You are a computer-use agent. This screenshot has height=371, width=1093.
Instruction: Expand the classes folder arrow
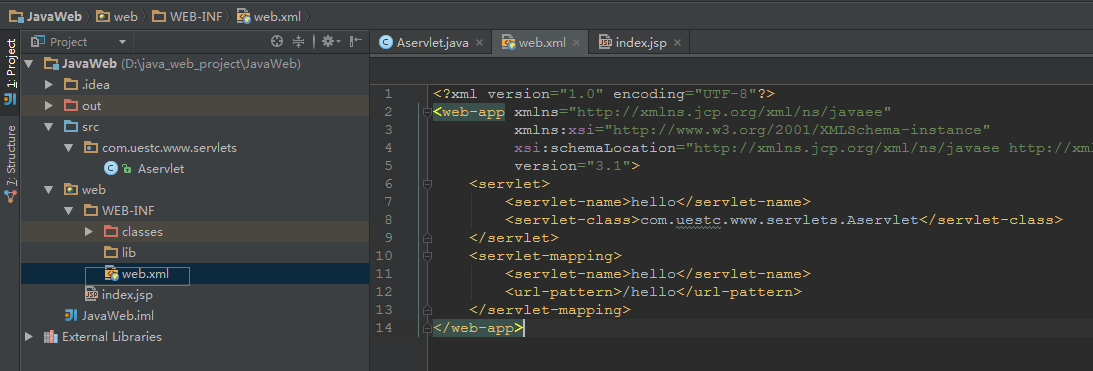pos(89,232)
